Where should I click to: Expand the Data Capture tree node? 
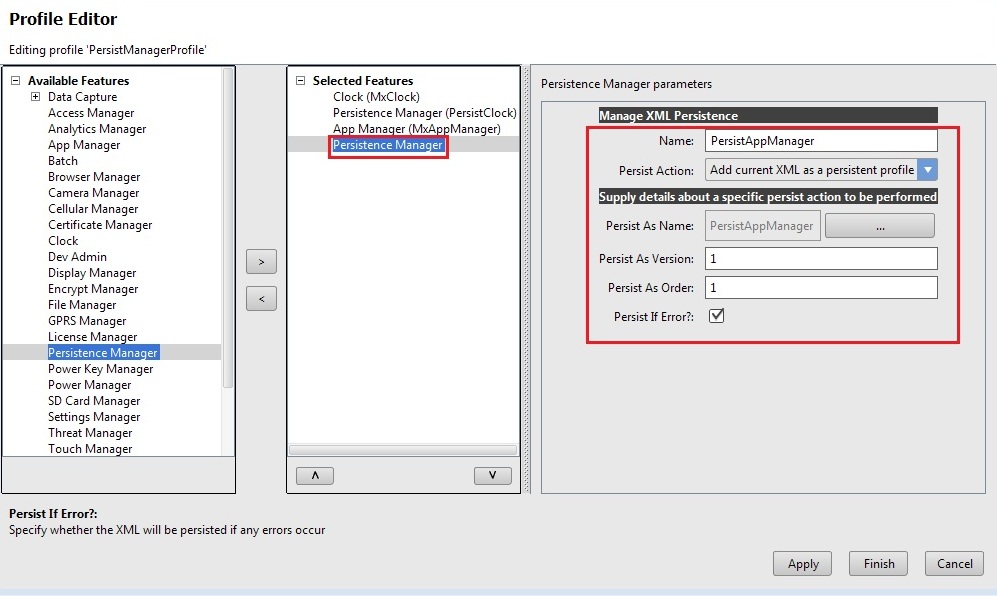[35, 97]
